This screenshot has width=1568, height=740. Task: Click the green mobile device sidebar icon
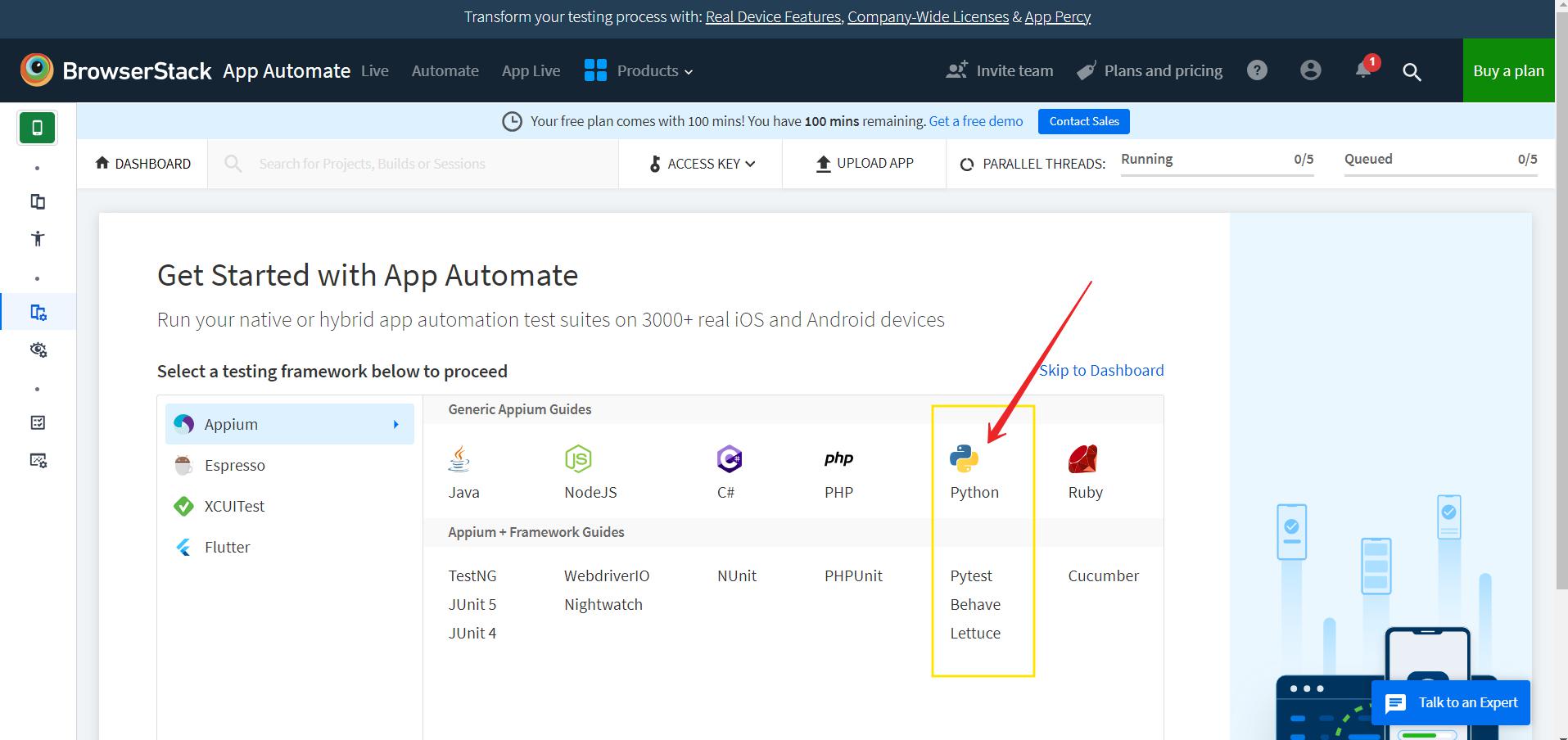tap(38, 128)
